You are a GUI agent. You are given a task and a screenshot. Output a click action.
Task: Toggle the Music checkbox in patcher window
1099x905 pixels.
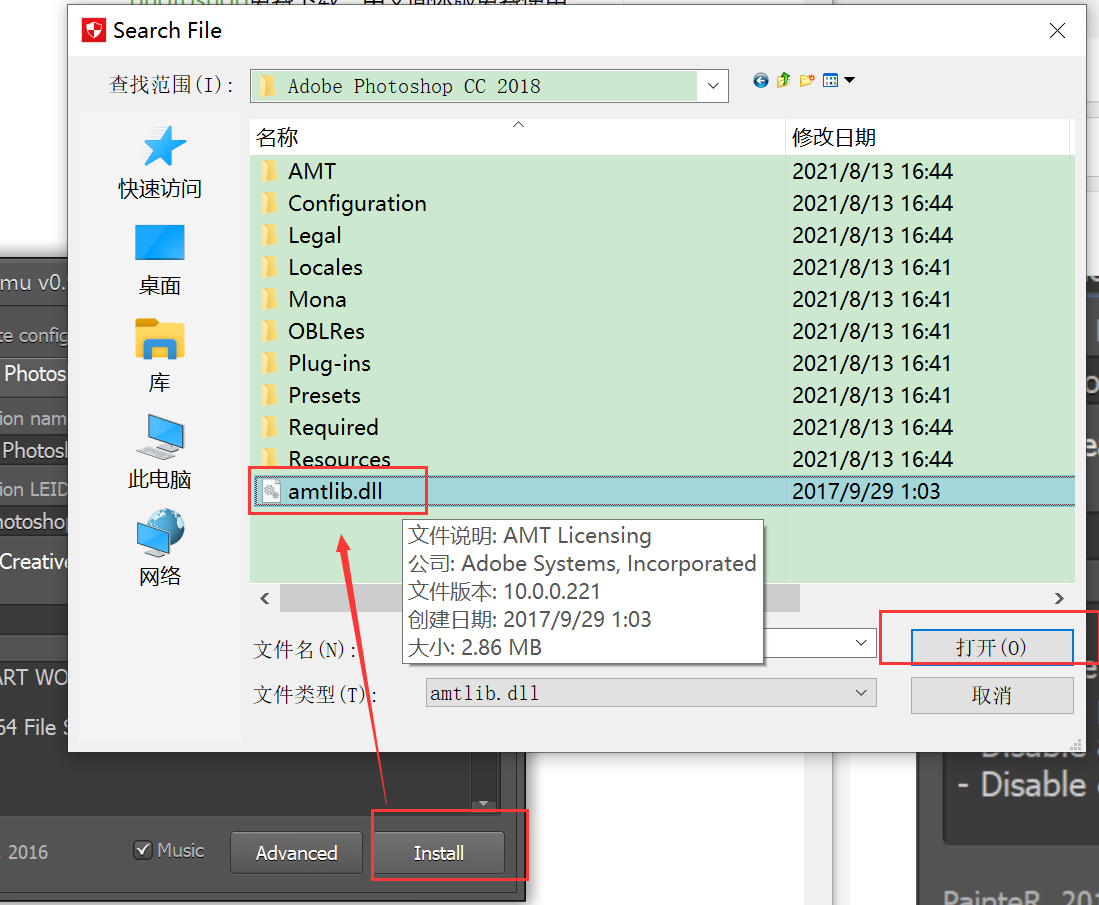pos(143,850)
